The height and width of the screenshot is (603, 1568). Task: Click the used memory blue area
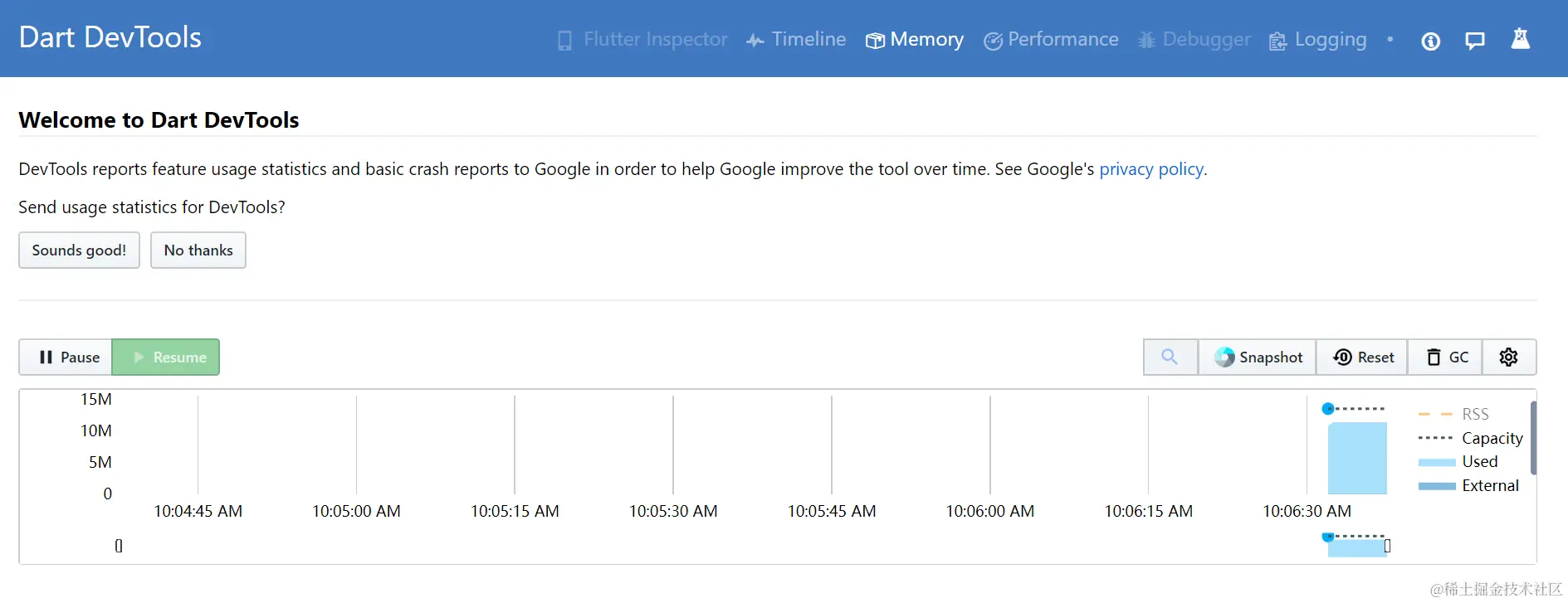pos(1357,458)
